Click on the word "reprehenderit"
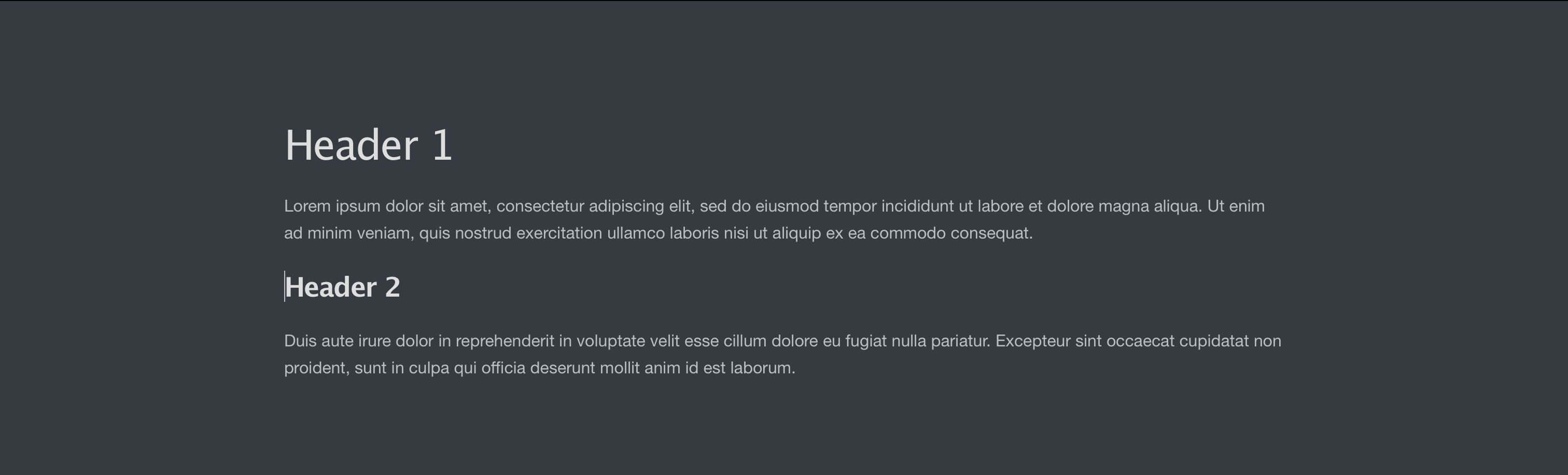Screen dimensions: 1568x475 505,340
